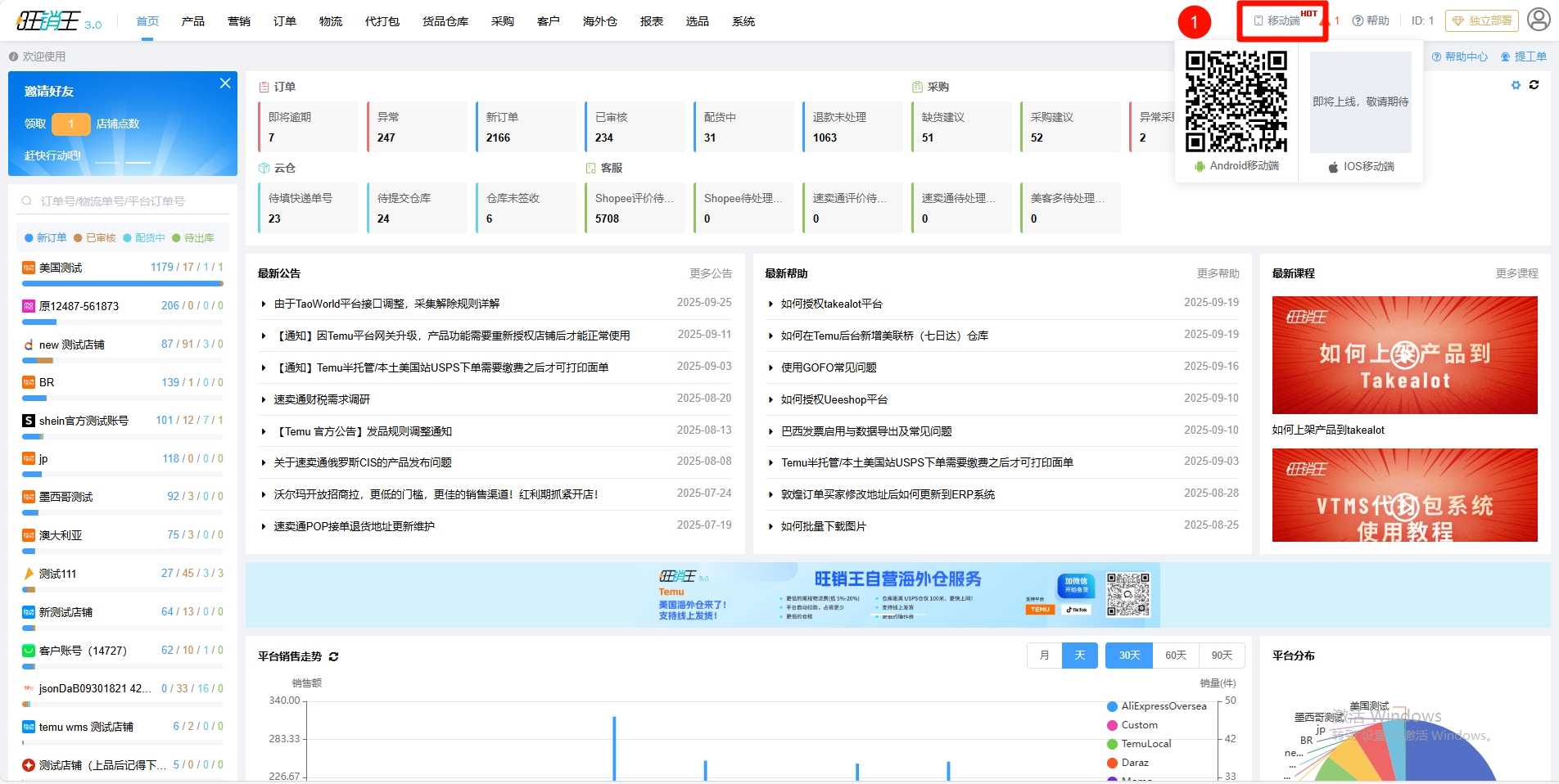Open the 货品仓库 menu
Viewport: 1559px width, 784px height.
click(x=445, y=21)
